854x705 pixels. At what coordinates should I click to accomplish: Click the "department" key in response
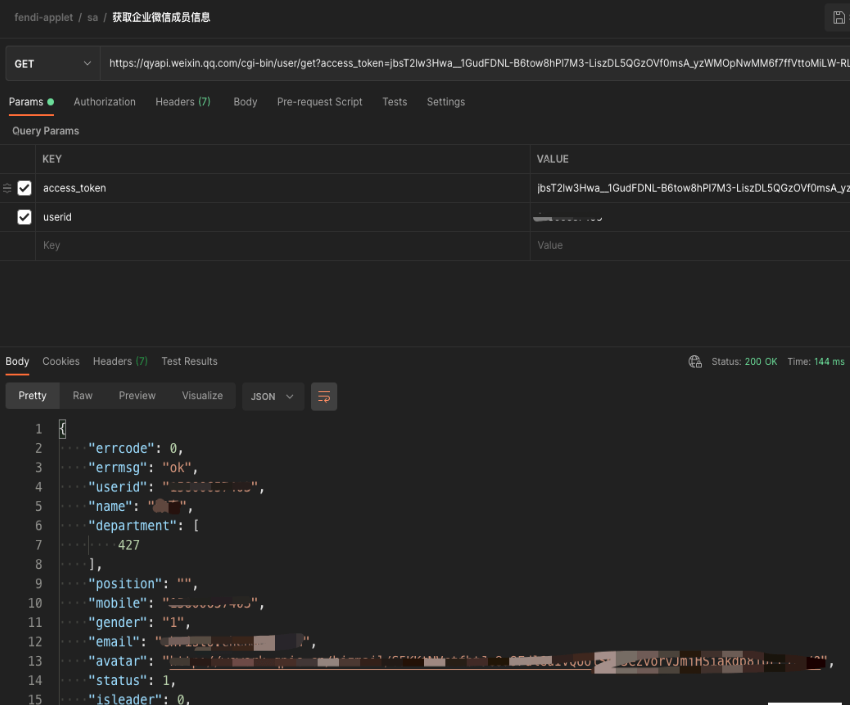tap(132, 526)
